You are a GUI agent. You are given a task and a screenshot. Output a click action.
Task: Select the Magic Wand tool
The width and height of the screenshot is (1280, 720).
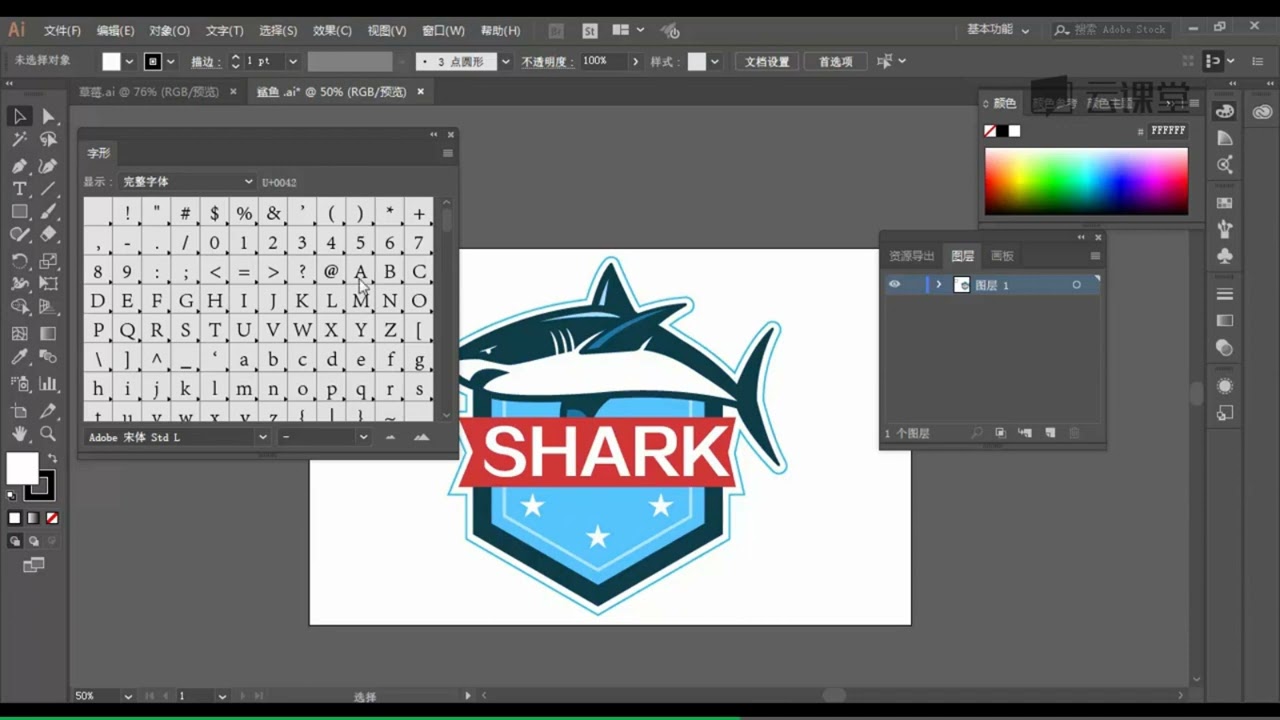[19, 140]
